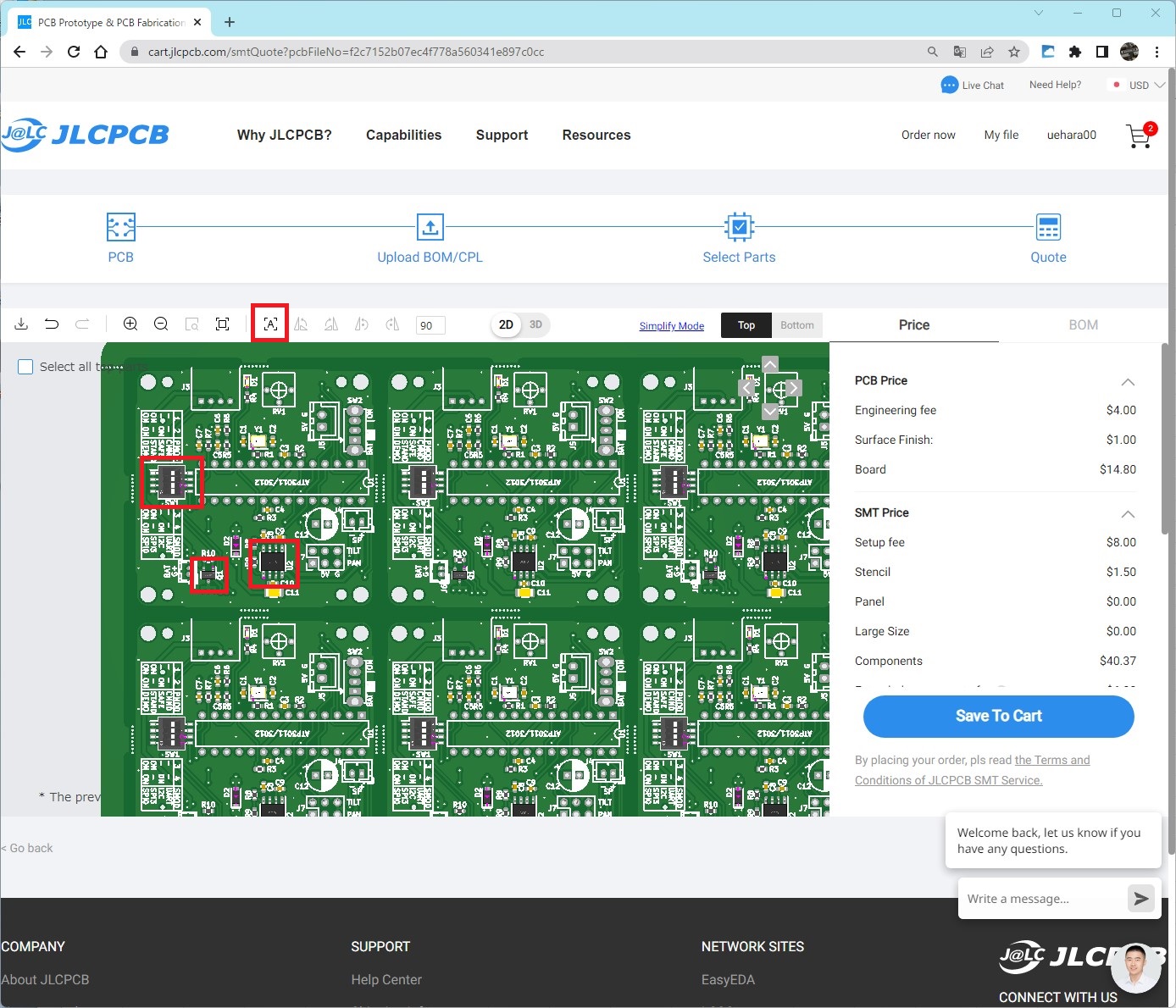Select the box zoom magnifier icon
Screen dimensions: 1176x1008
(191, 324)
